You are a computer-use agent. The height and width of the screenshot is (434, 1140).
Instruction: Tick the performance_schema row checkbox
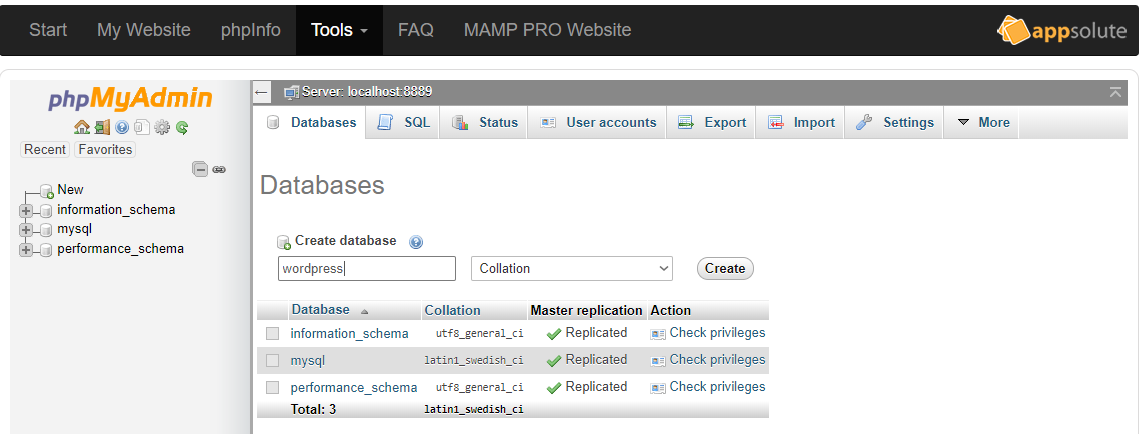pyautogui.click(x=273, y=387)
